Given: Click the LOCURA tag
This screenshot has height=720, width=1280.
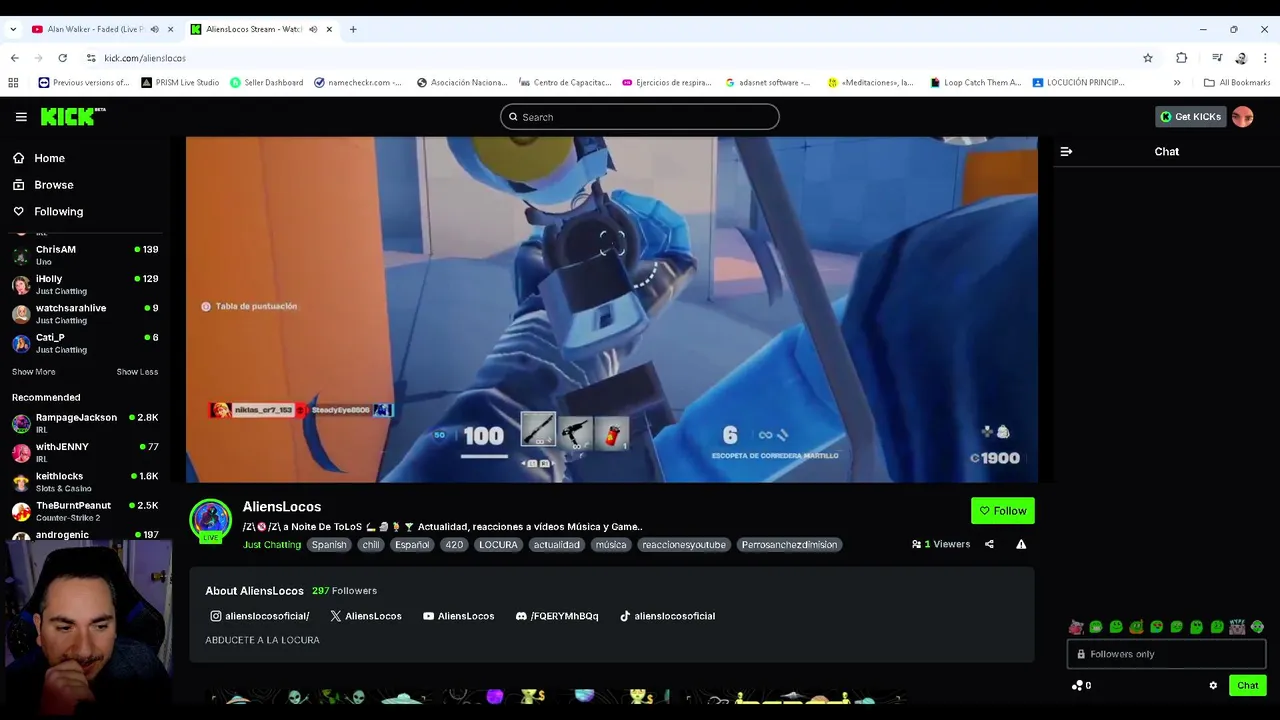Looking at the screenshot, I should pos(498,545).
